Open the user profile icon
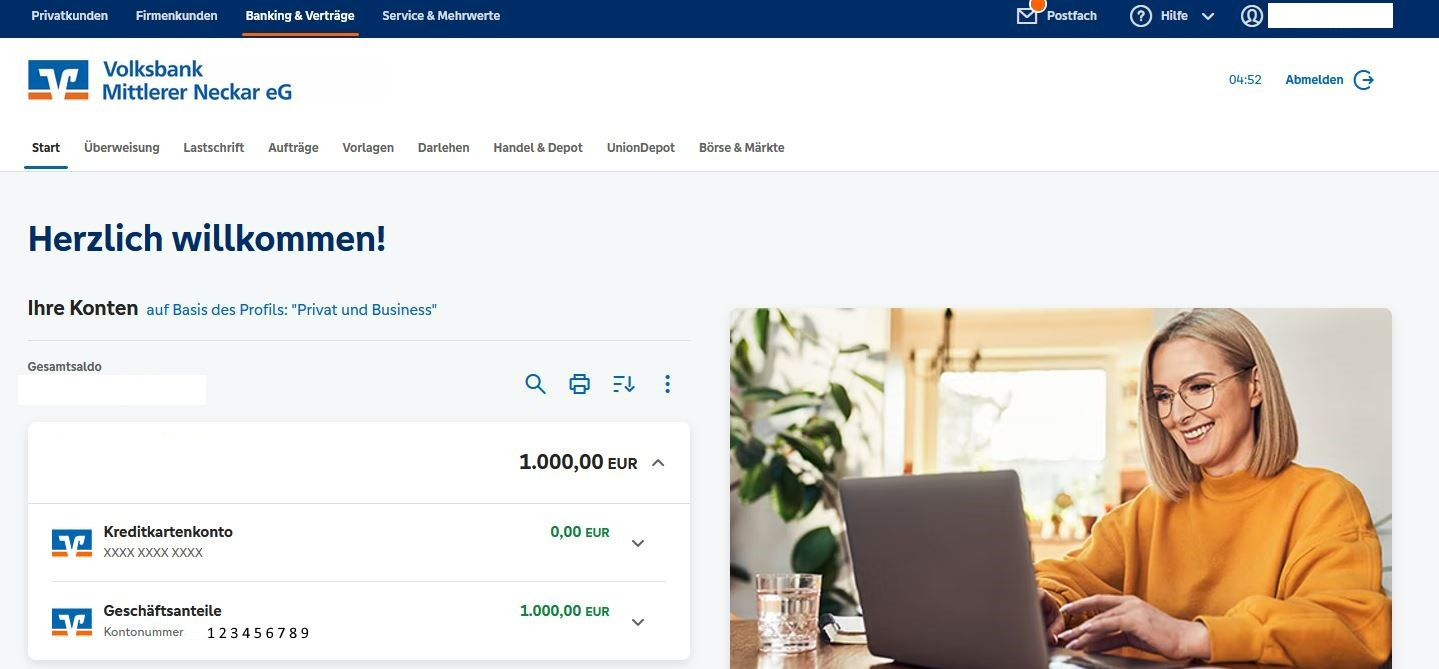 tap(1252, 16)
